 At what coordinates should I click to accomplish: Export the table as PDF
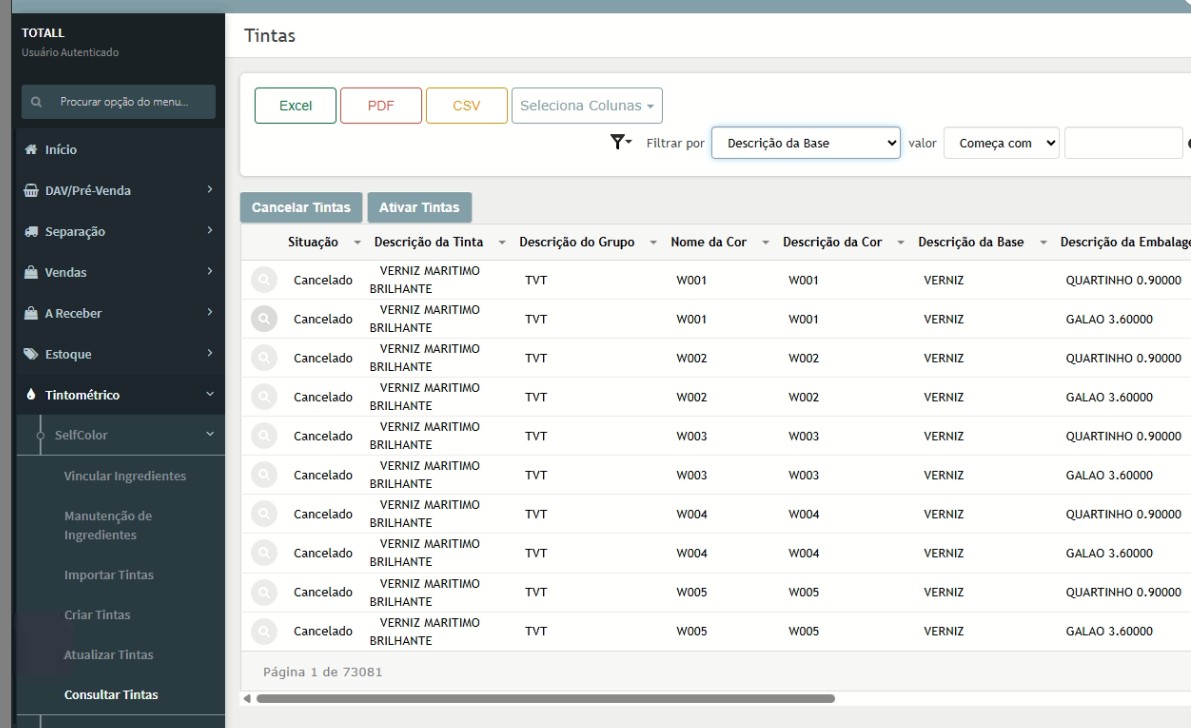point(381,106)
